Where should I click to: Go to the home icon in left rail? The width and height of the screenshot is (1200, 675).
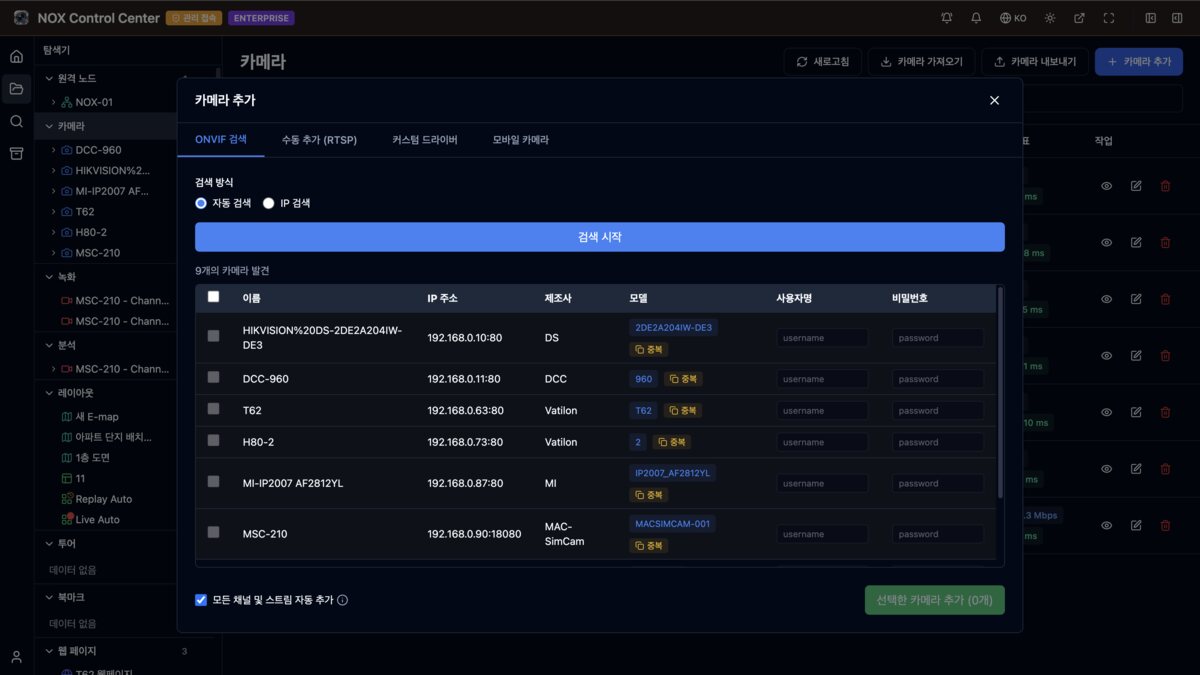pos(16,56)
